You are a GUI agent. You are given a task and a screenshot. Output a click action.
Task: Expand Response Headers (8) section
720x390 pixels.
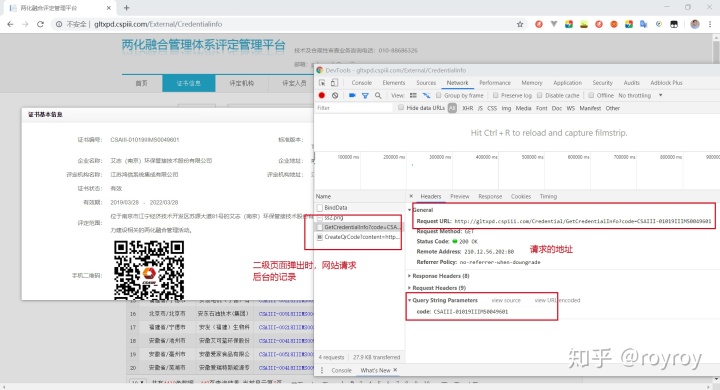(410, 276)
